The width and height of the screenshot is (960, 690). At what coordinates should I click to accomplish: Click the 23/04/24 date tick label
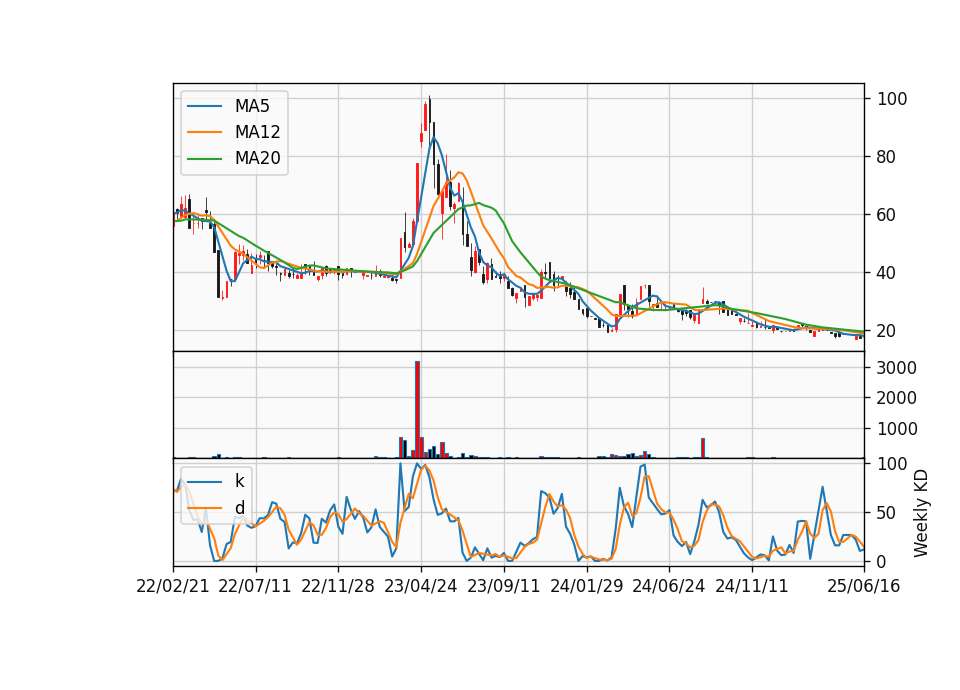[421, 586]
